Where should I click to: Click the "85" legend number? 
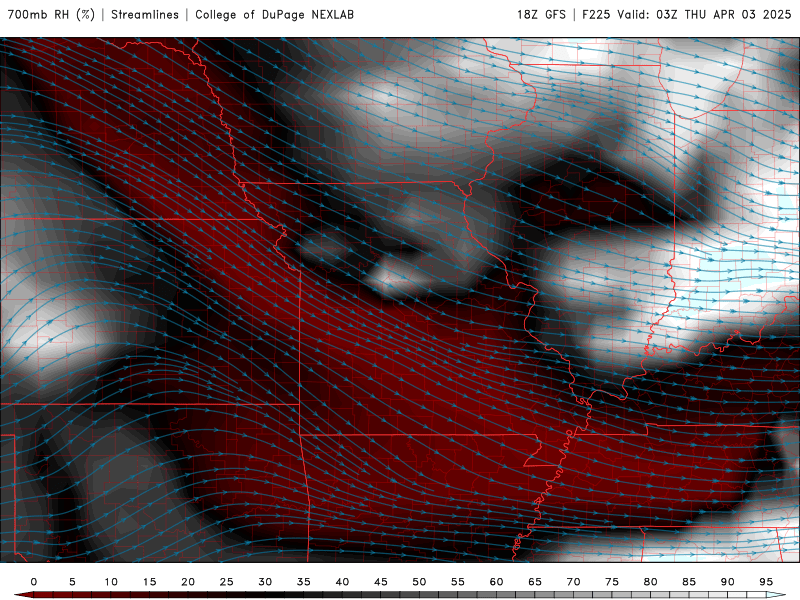coord(689,582)
